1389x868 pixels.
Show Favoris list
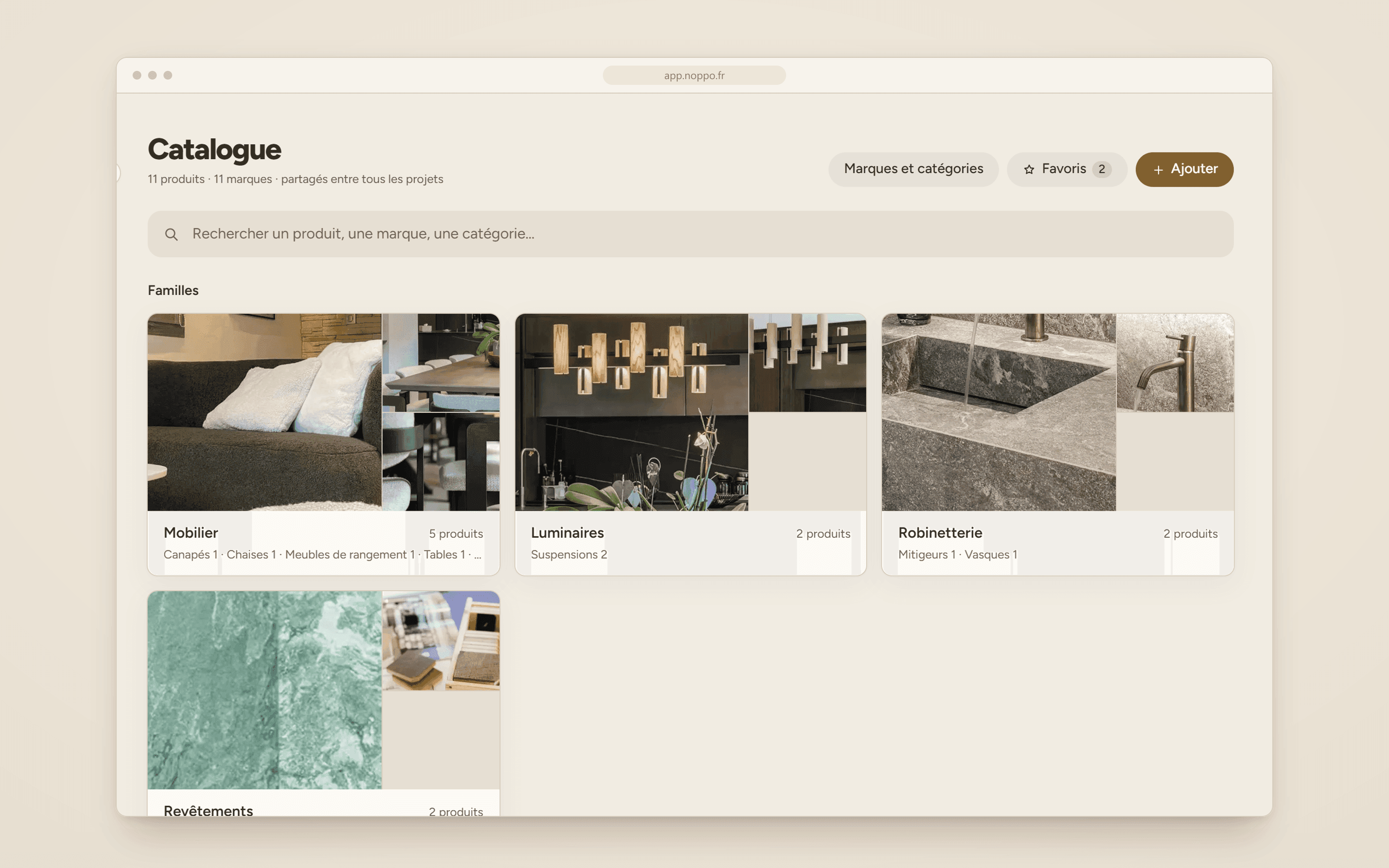1066,169
